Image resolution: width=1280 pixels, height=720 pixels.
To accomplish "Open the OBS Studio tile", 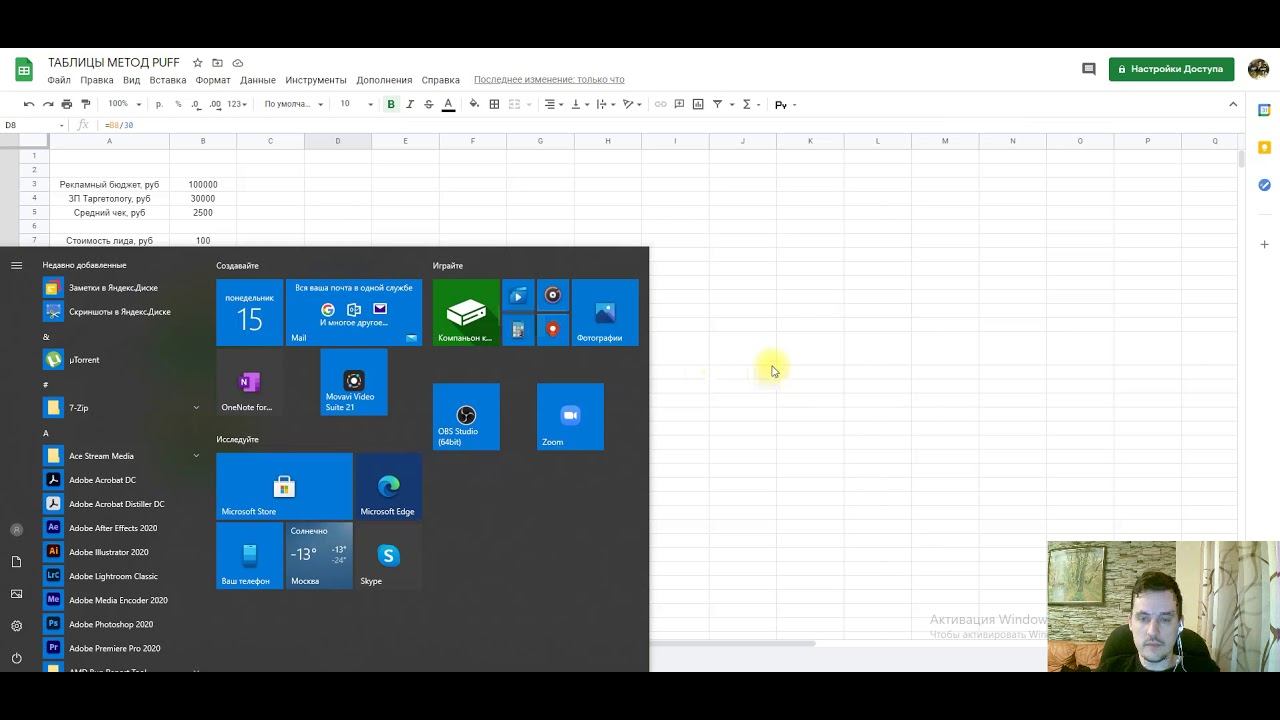I will pos(466,416).
